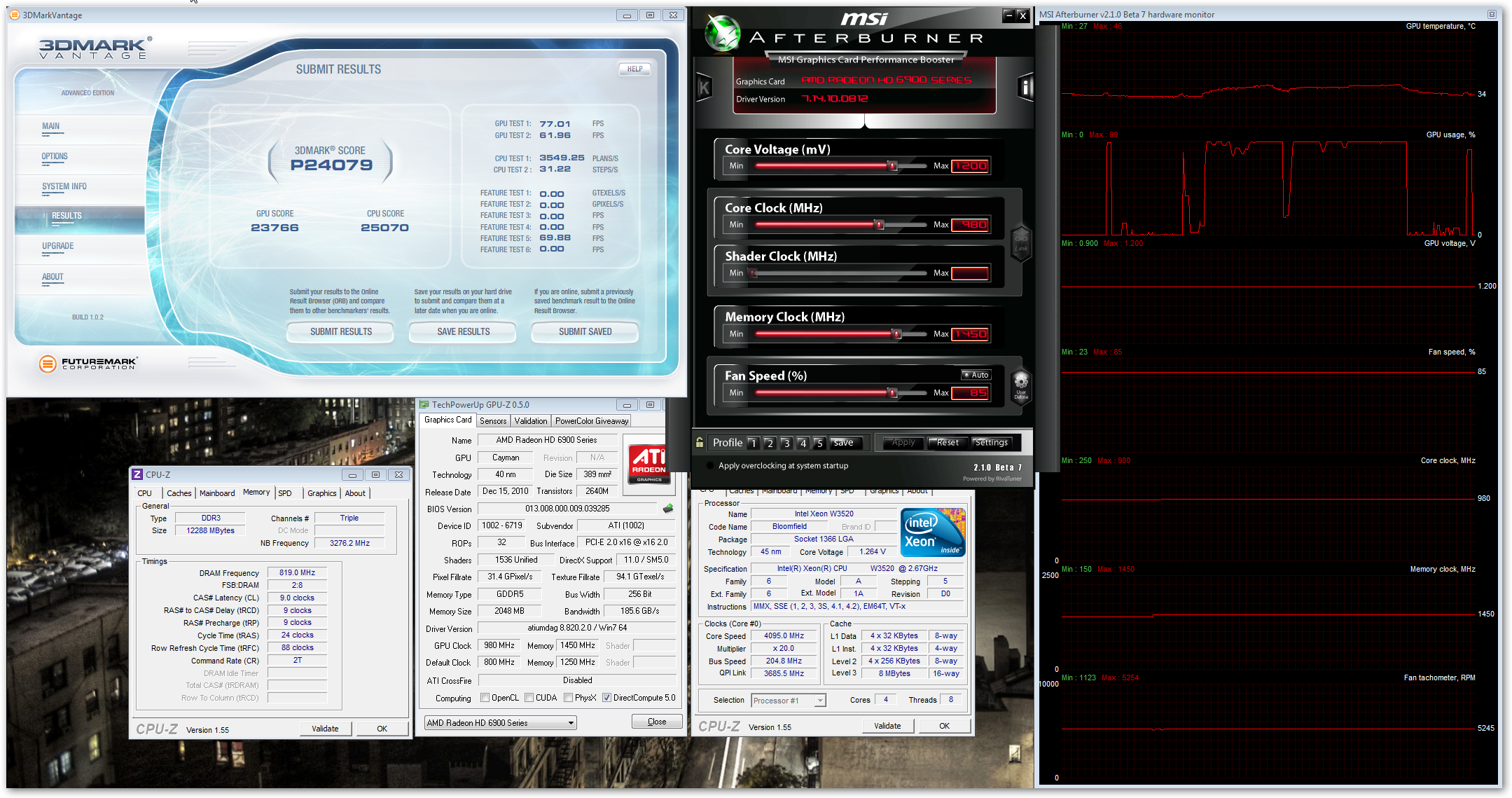This screenshot has width=1512, height=798.
Task: Click the MSI Afterburner logo emblem
Action: tap(722, 34)
